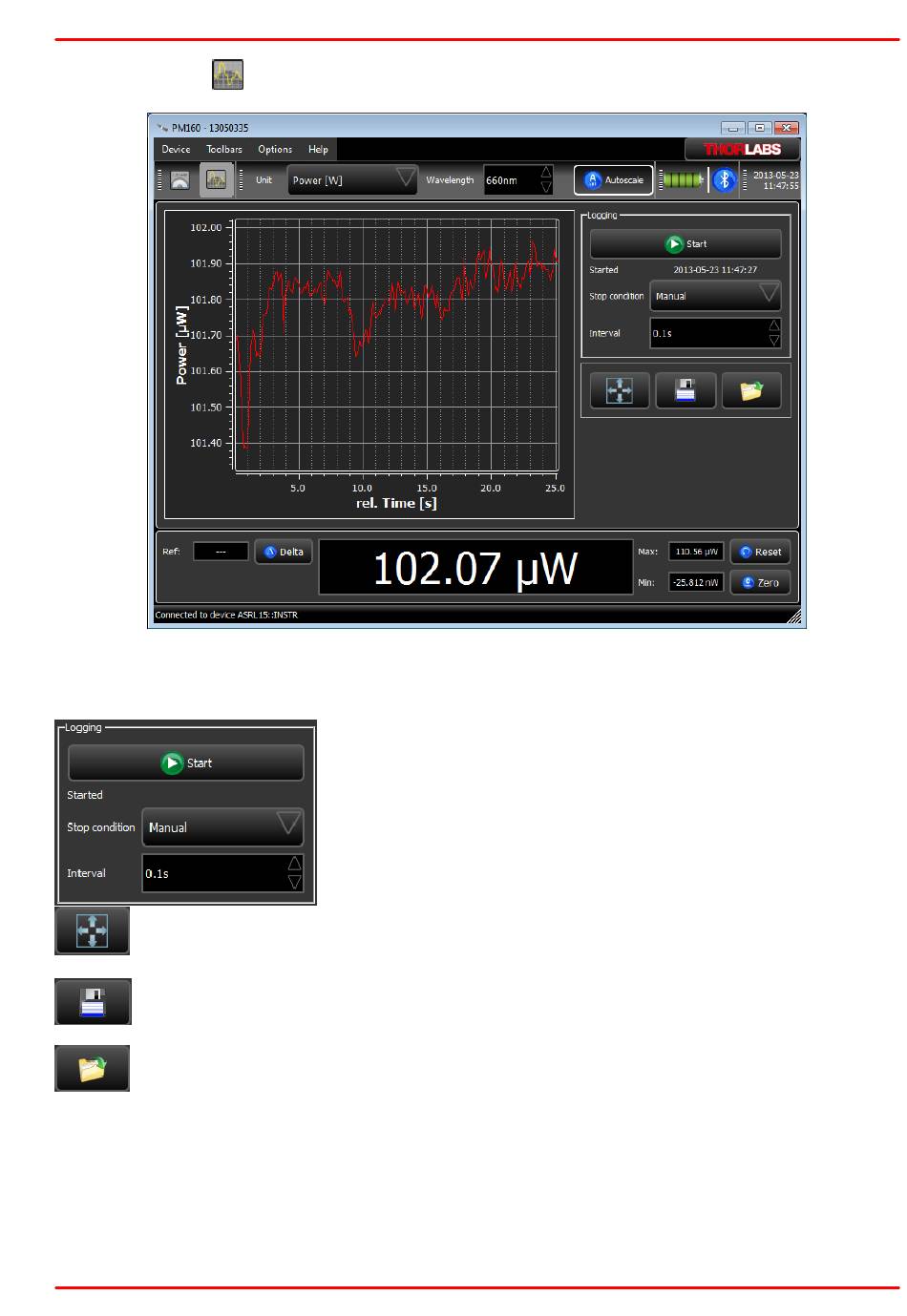Click the date and time display in the toolbar
The image size is (907, 1316).
[x=775, y=179]
